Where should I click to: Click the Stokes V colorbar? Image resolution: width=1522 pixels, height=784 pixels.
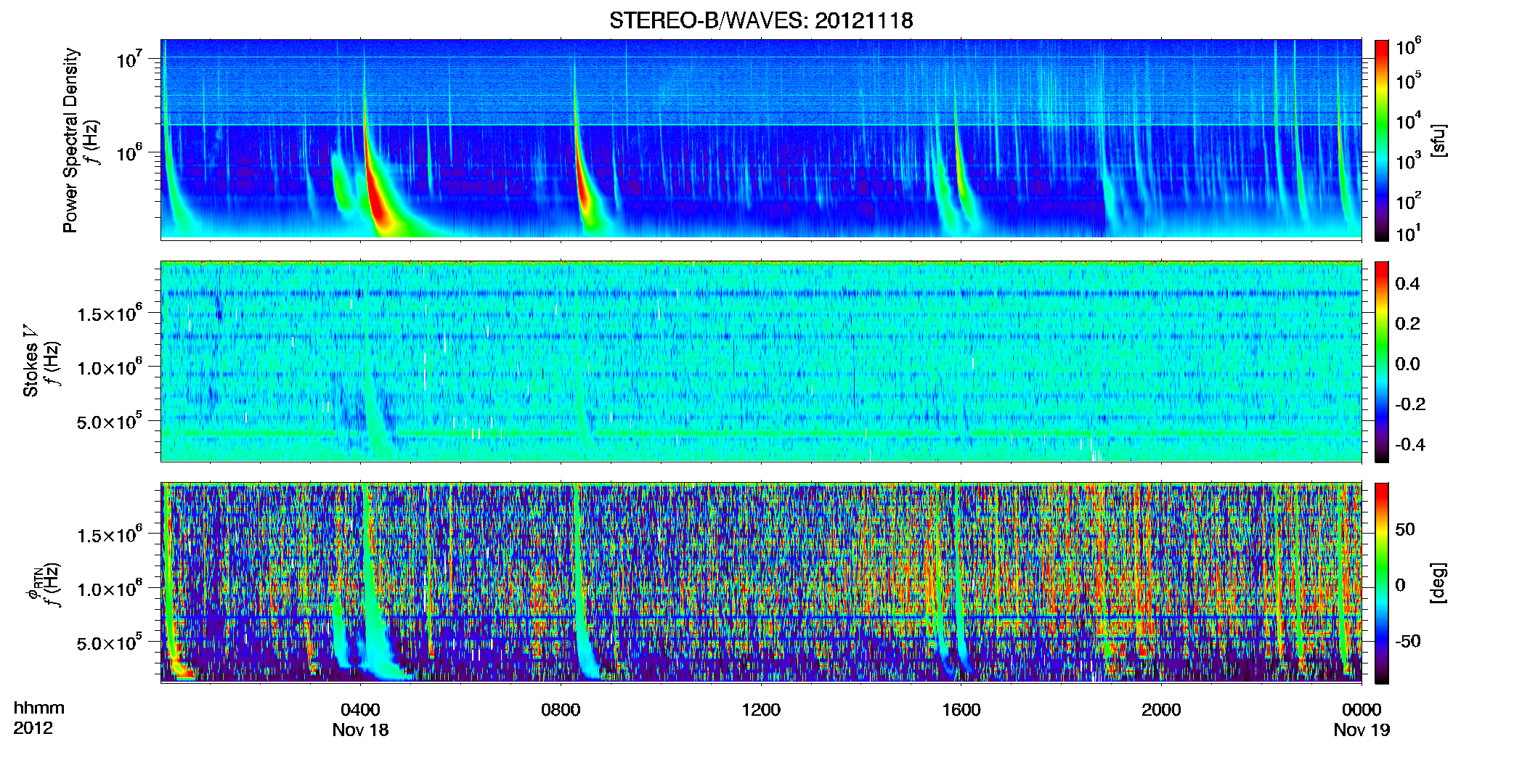coord(1382,362)
